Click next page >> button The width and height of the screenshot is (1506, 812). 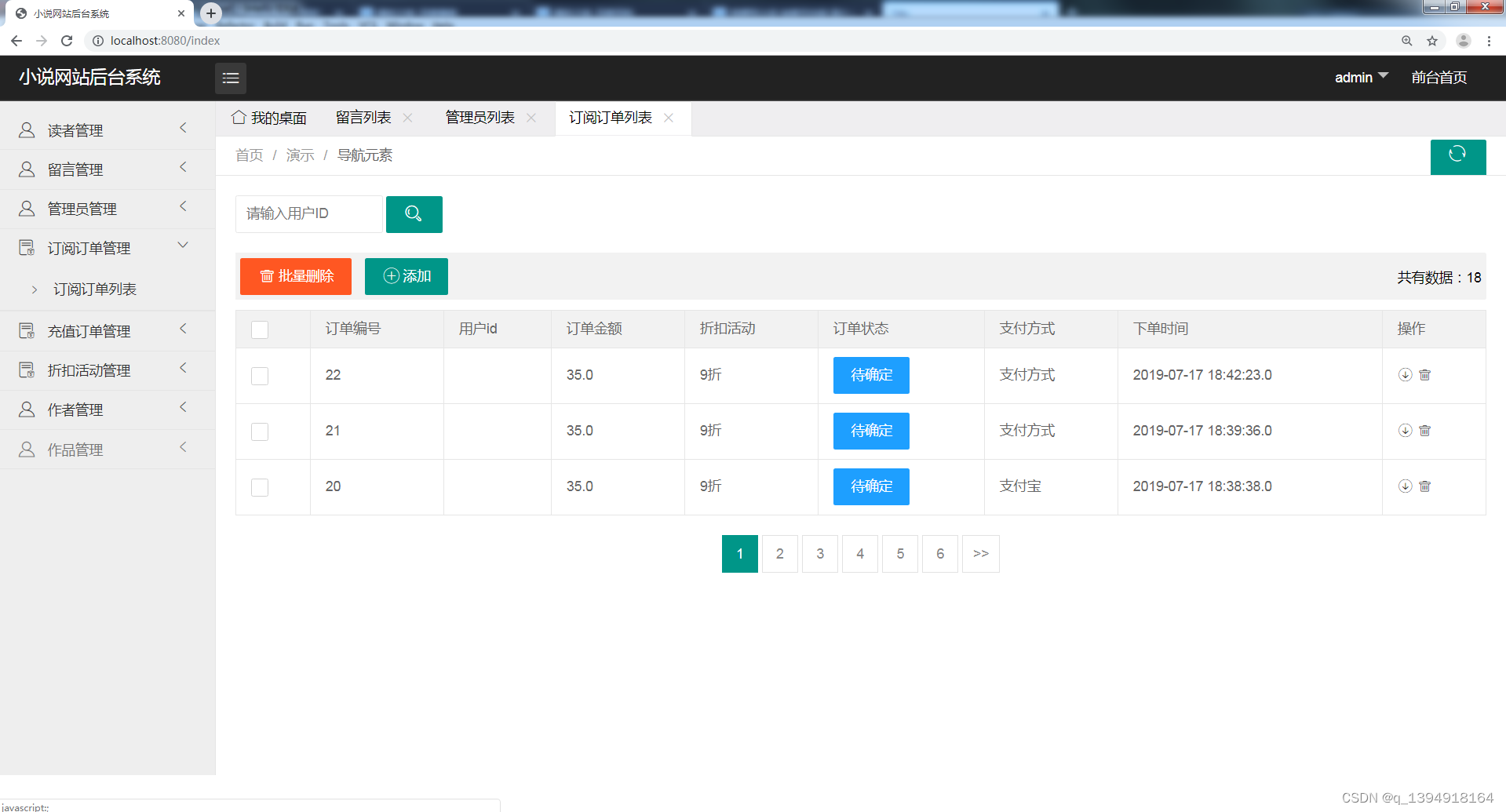tap(981, 554)
